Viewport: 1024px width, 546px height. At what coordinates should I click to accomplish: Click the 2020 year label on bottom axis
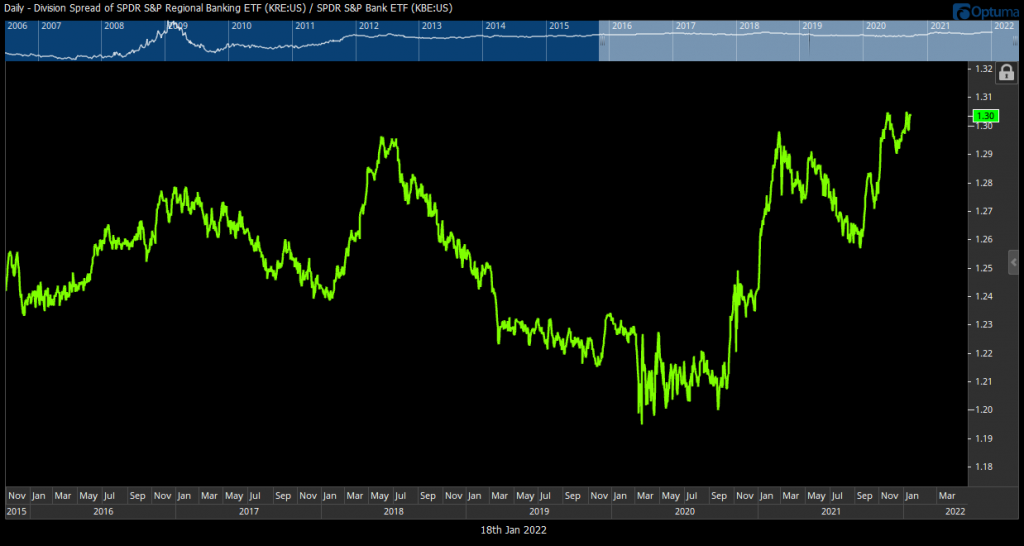click(684, 511)
